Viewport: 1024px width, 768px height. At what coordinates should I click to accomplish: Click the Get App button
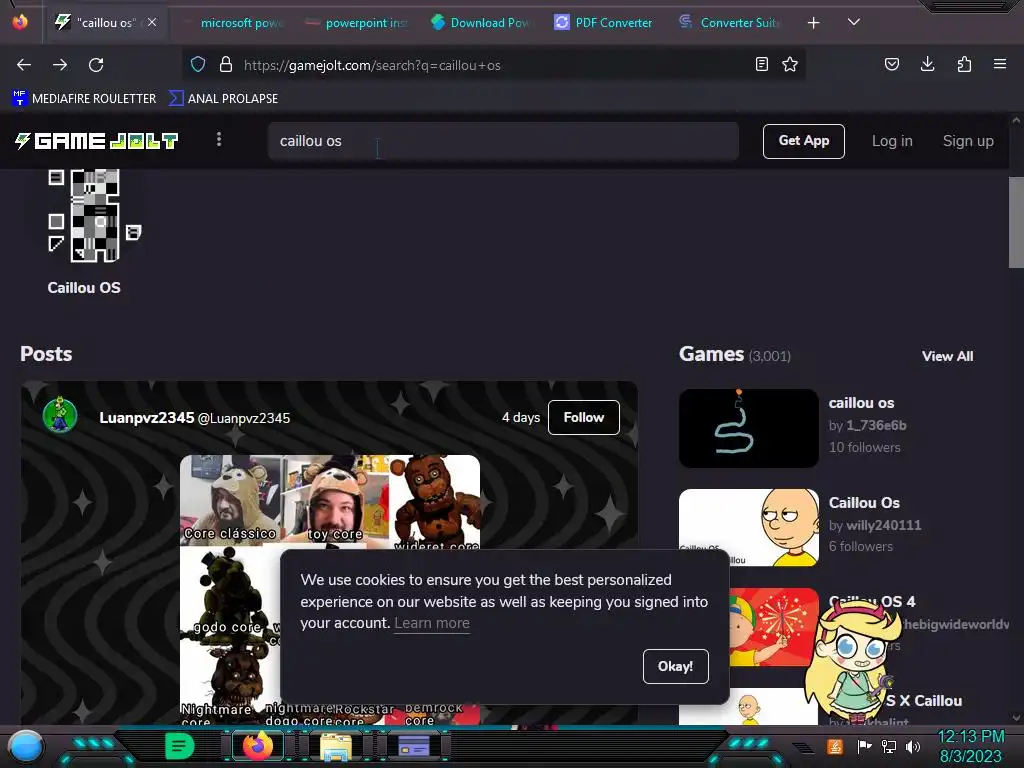pos(803,141)
